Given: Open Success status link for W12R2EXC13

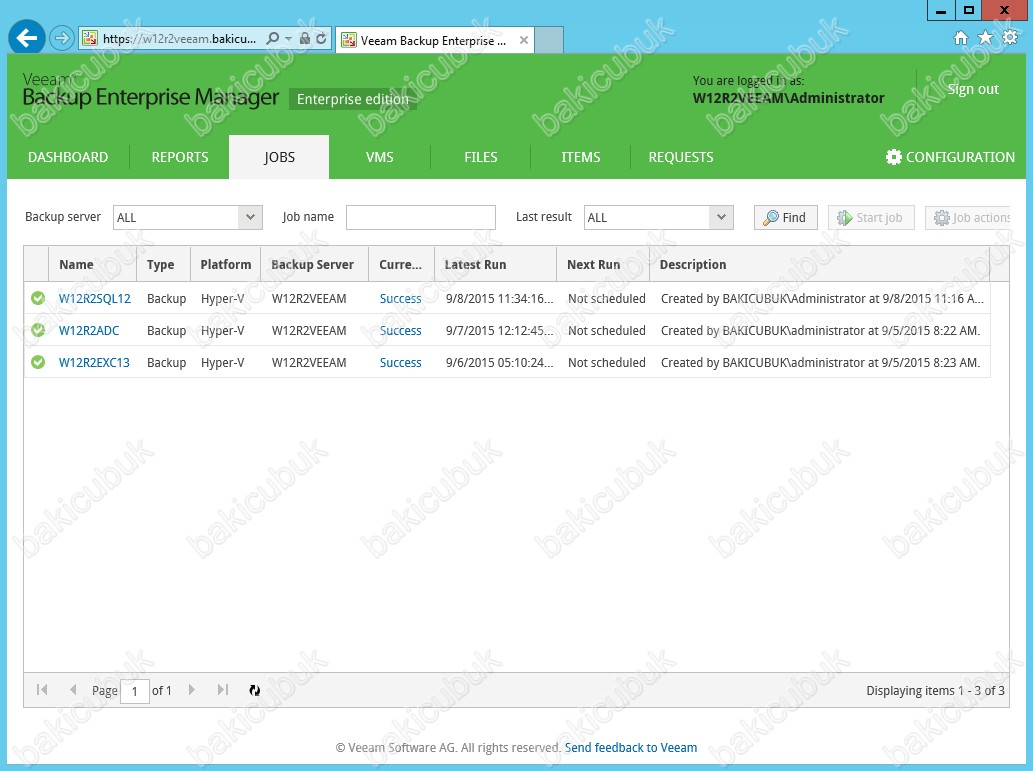Looking at the screenshot, I should click(401, 362).
